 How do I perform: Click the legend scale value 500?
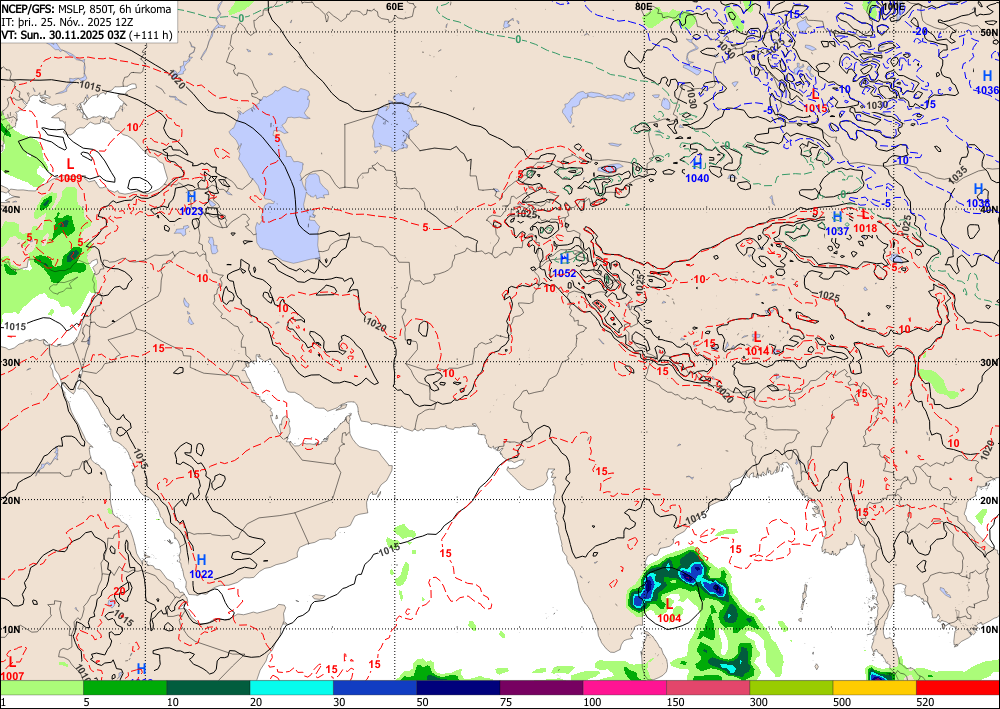coord(842,702)
